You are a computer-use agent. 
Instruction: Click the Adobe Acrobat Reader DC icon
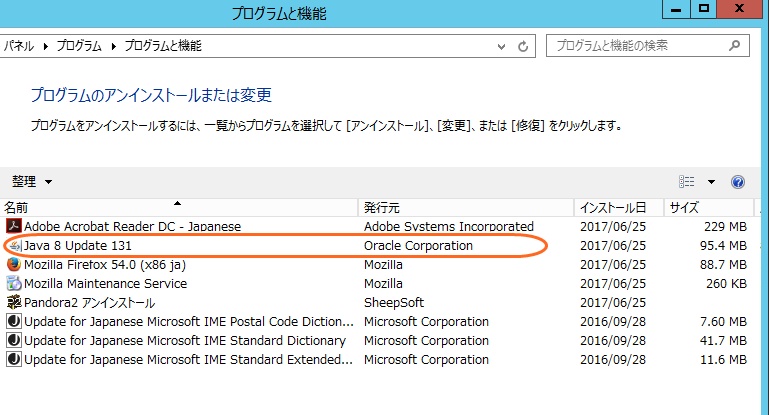[14, 226]
